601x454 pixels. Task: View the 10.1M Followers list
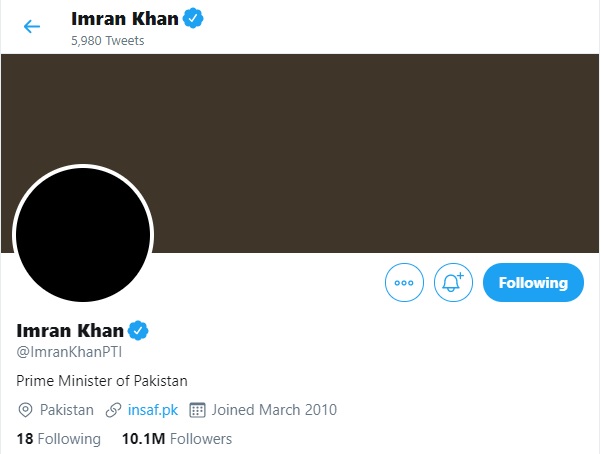click(176, 439)
